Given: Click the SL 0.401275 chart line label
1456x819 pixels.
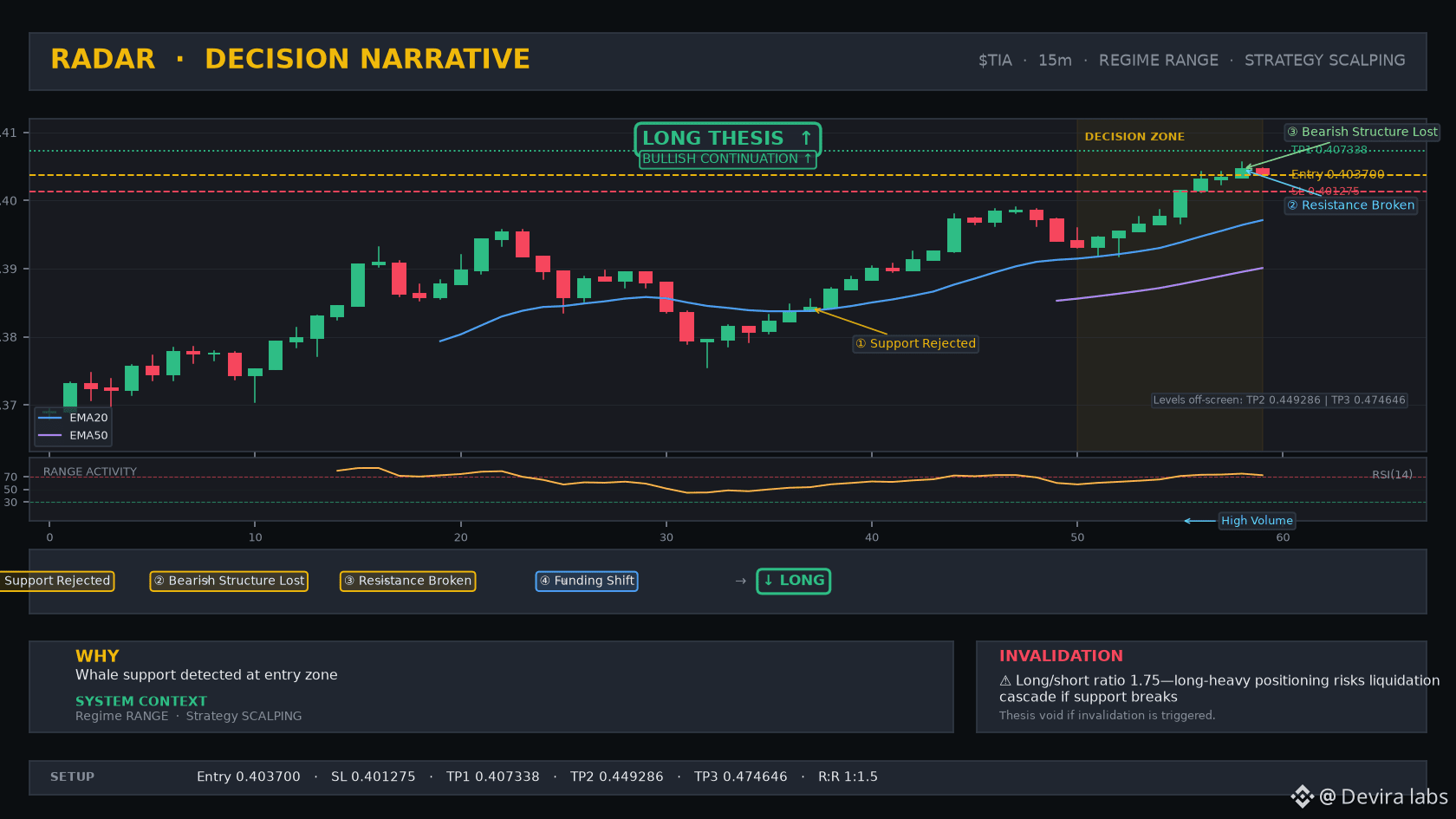Looking at the screenshot, I should click(x=1325, y=192).
